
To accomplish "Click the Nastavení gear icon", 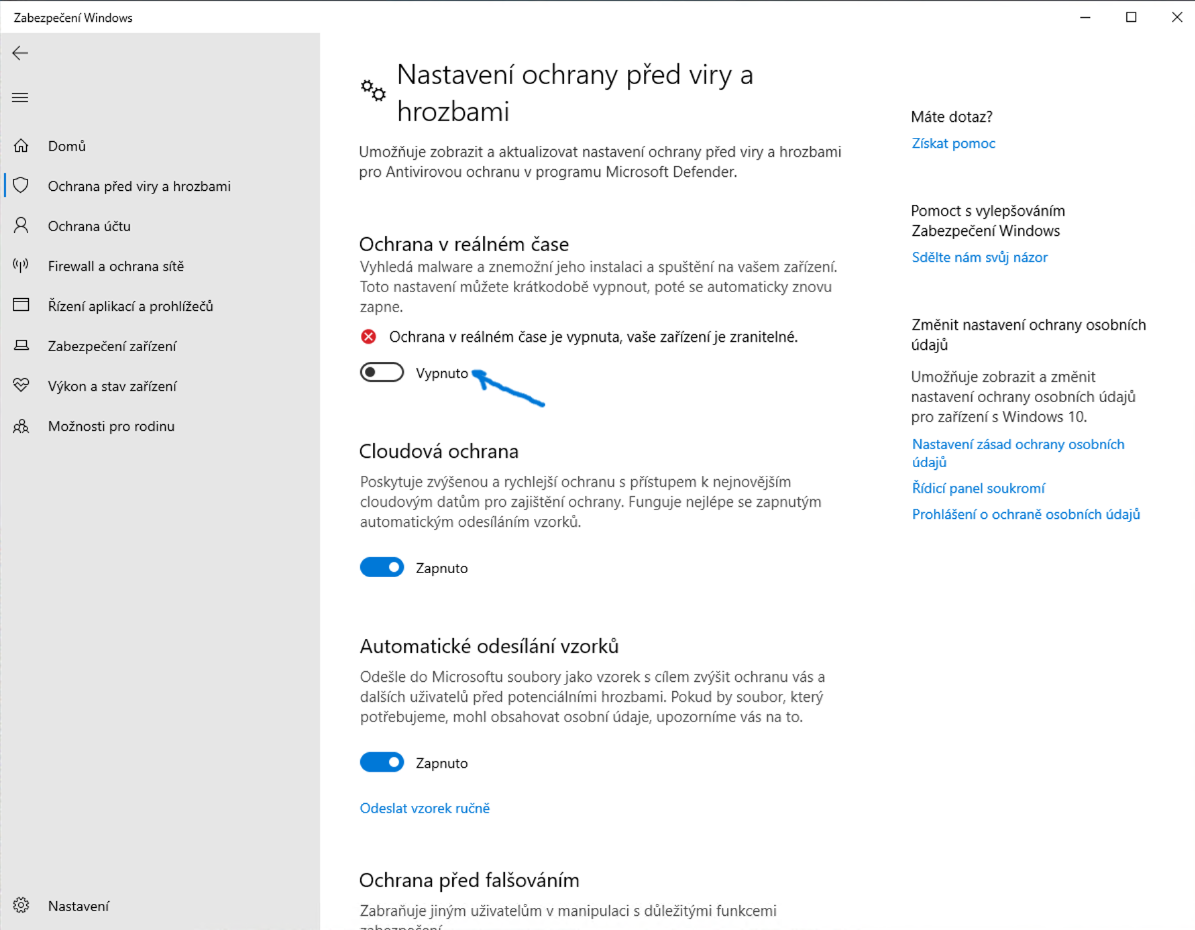I will click(21, 906).
